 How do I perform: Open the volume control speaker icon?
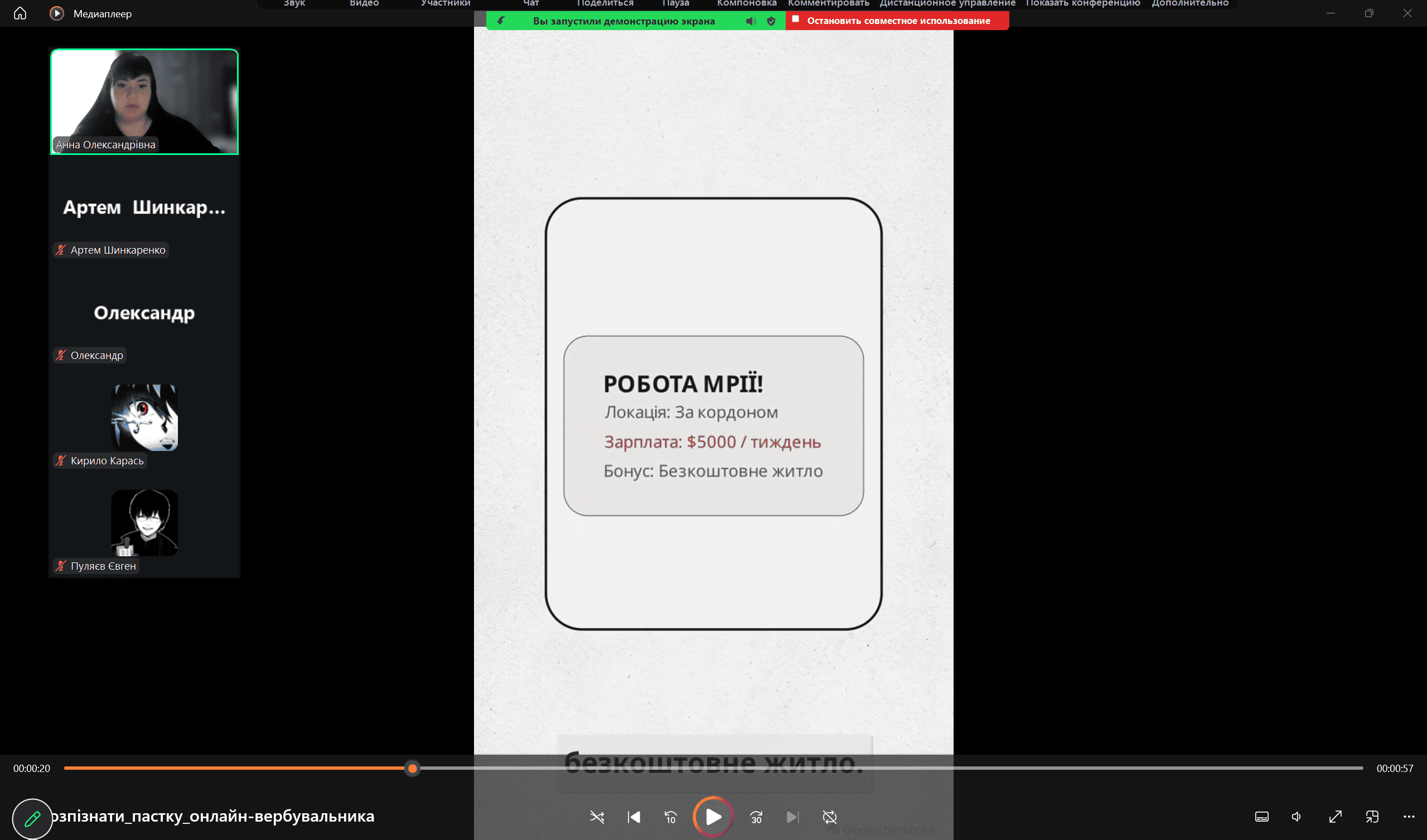click(x=1296, y=816)
